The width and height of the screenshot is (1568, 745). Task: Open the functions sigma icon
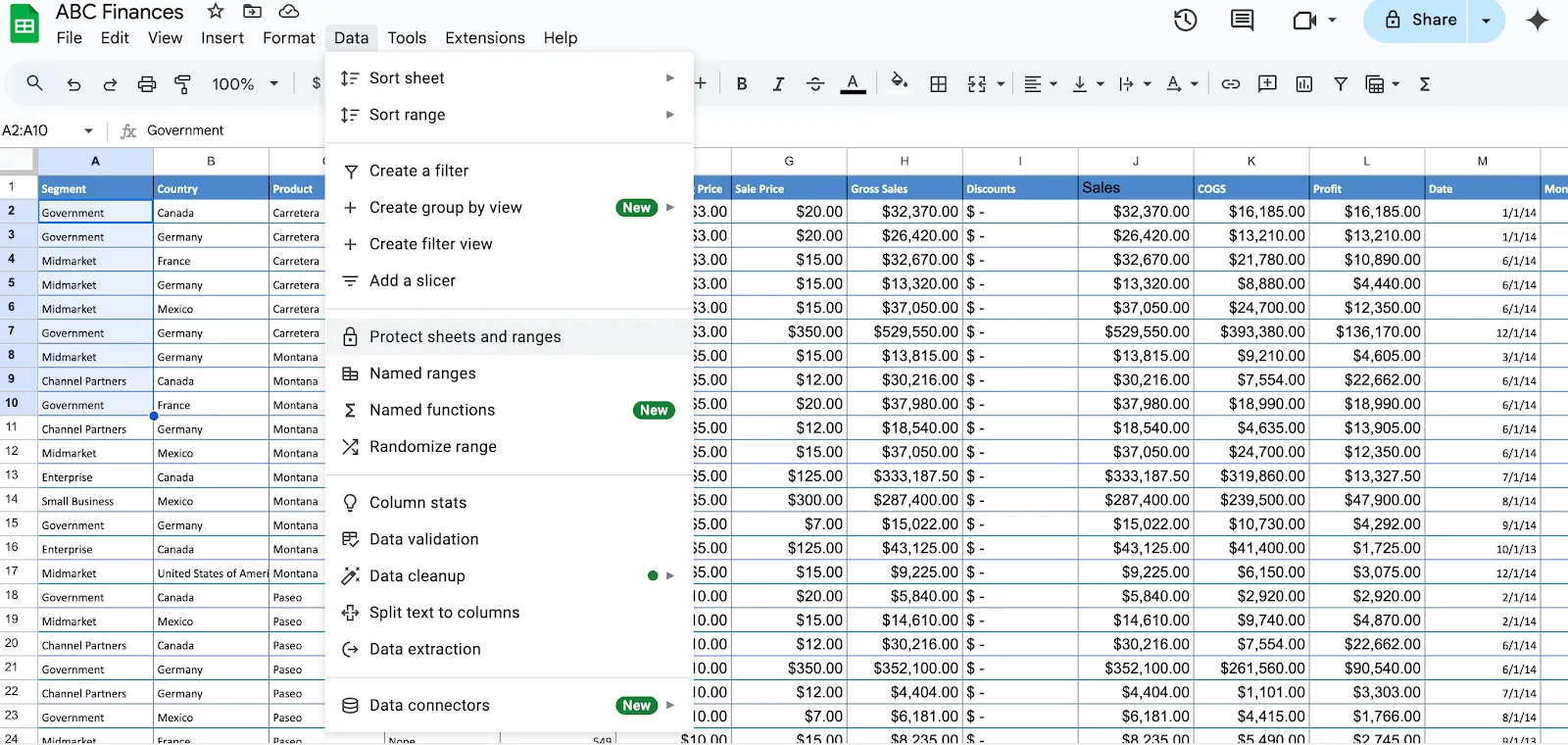(1425, 84)
